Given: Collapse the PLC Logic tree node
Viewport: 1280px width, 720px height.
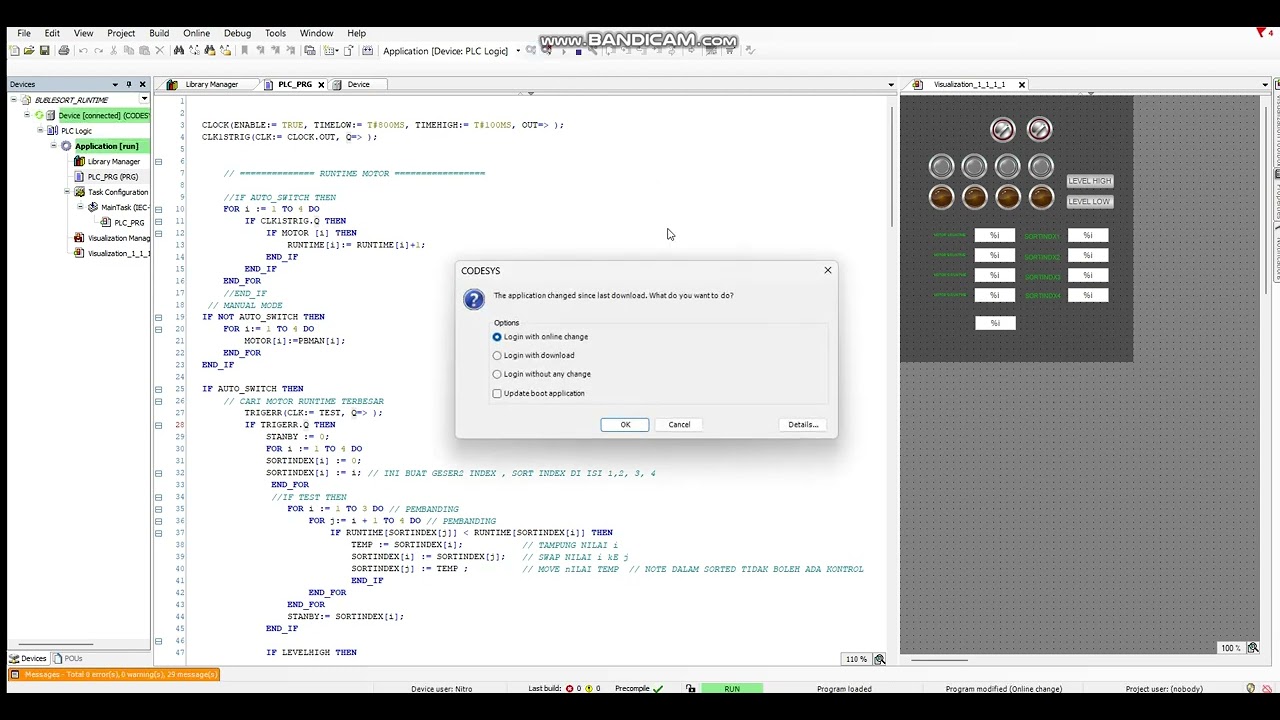Looking at the screenshot, I should click(40, 130).
